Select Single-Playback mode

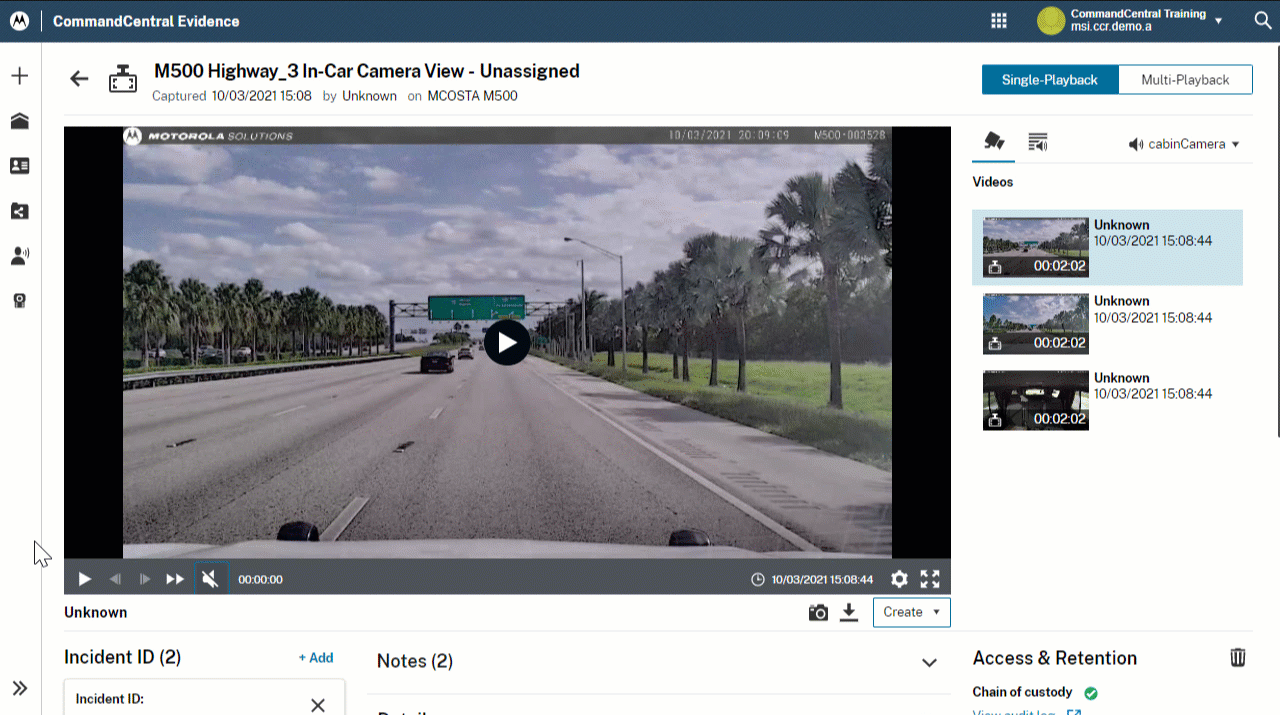pyautogui.click(x=1049, y=80)
